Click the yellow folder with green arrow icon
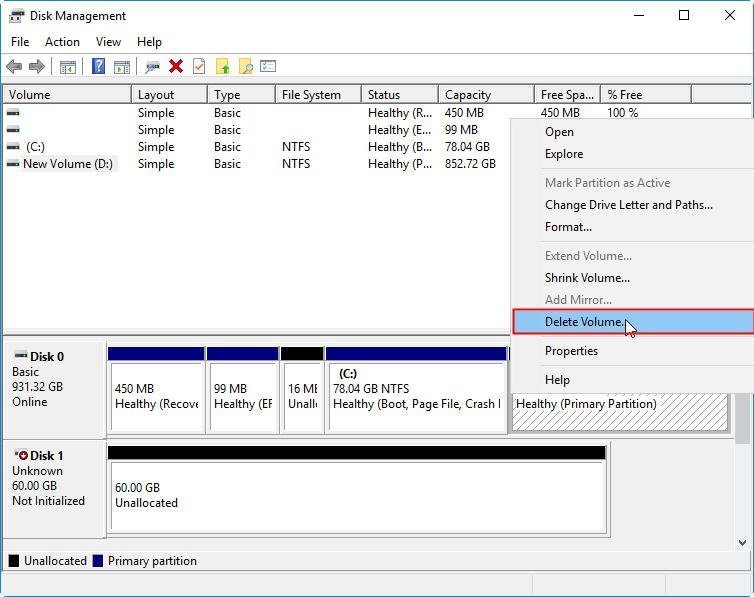754x597 pixels. click(x=222, y=66)
